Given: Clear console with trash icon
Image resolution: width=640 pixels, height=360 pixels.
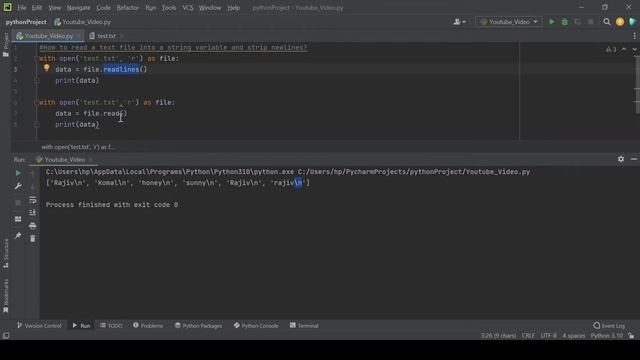Looking at the screenshot, I should point(33,238).
